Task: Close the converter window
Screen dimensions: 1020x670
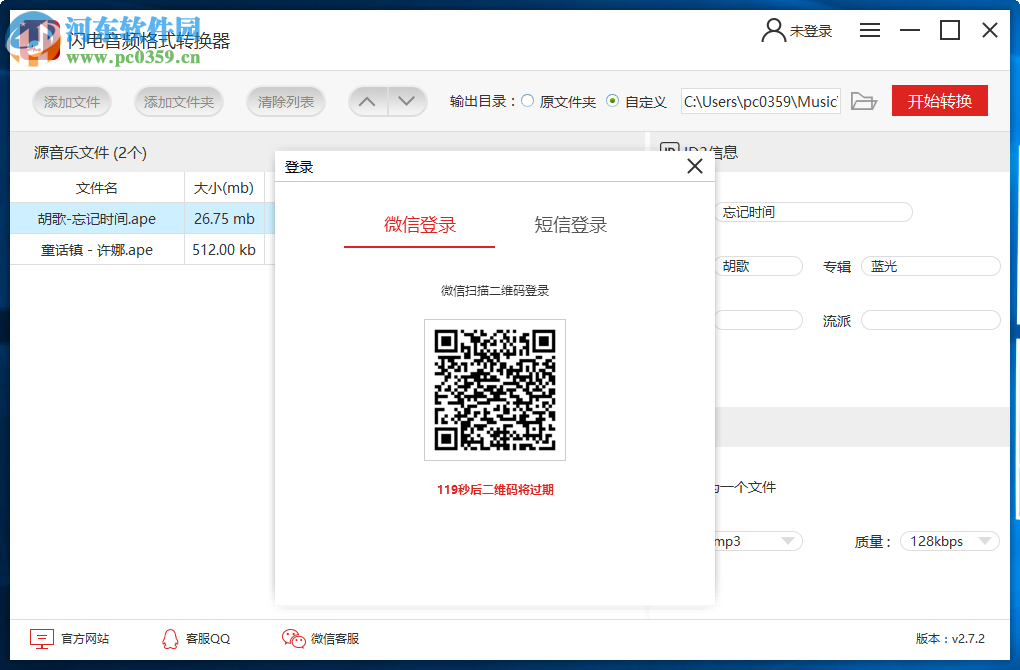Action: [x=990, y=30]
